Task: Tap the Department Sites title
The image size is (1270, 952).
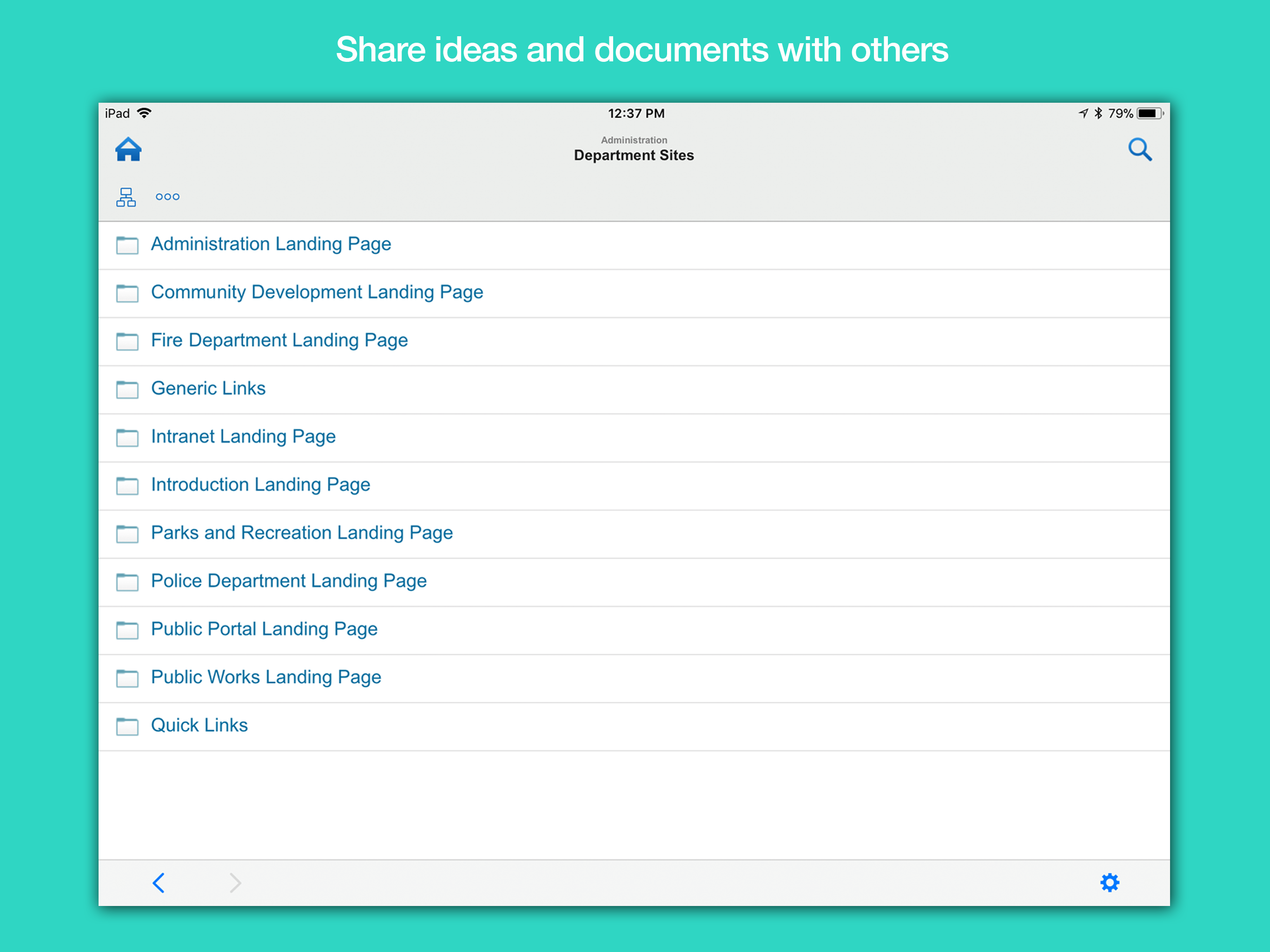Action: point(634,156)
